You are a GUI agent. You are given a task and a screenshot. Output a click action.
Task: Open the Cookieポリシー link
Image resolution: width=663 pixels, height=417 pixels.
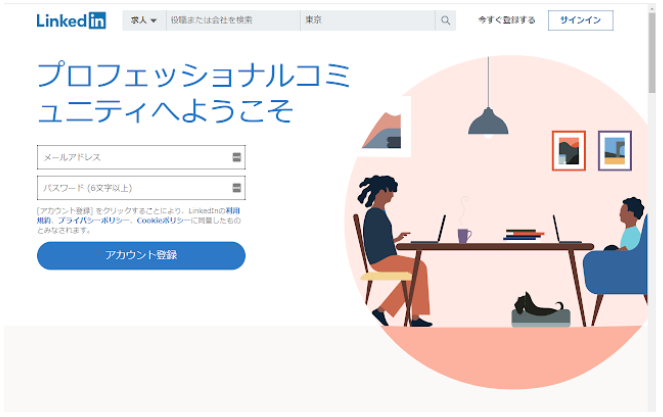(x=163, y=220)
